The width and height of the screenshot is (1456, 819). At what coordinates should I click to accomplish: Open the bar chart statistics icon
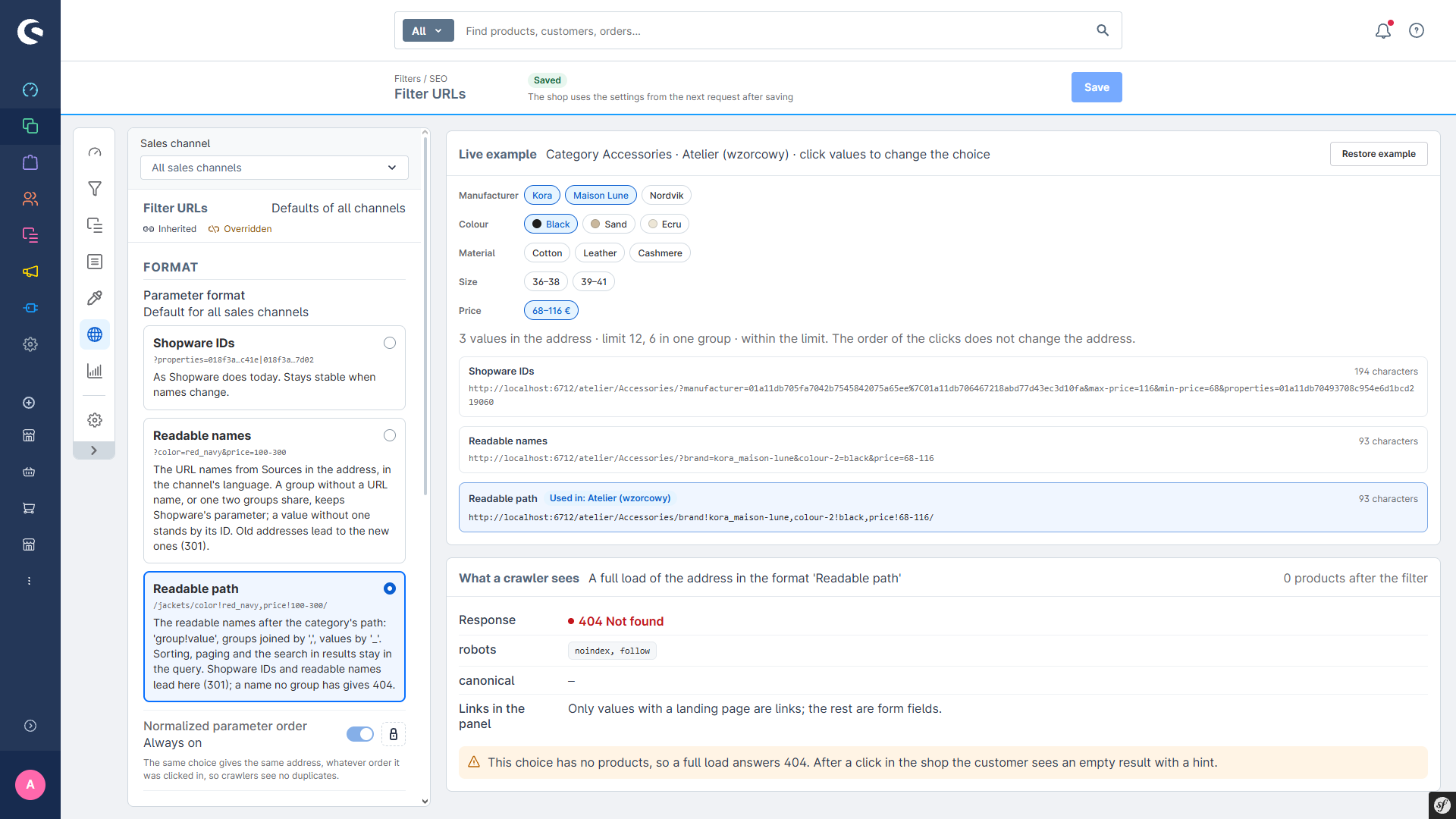[95, 371]
